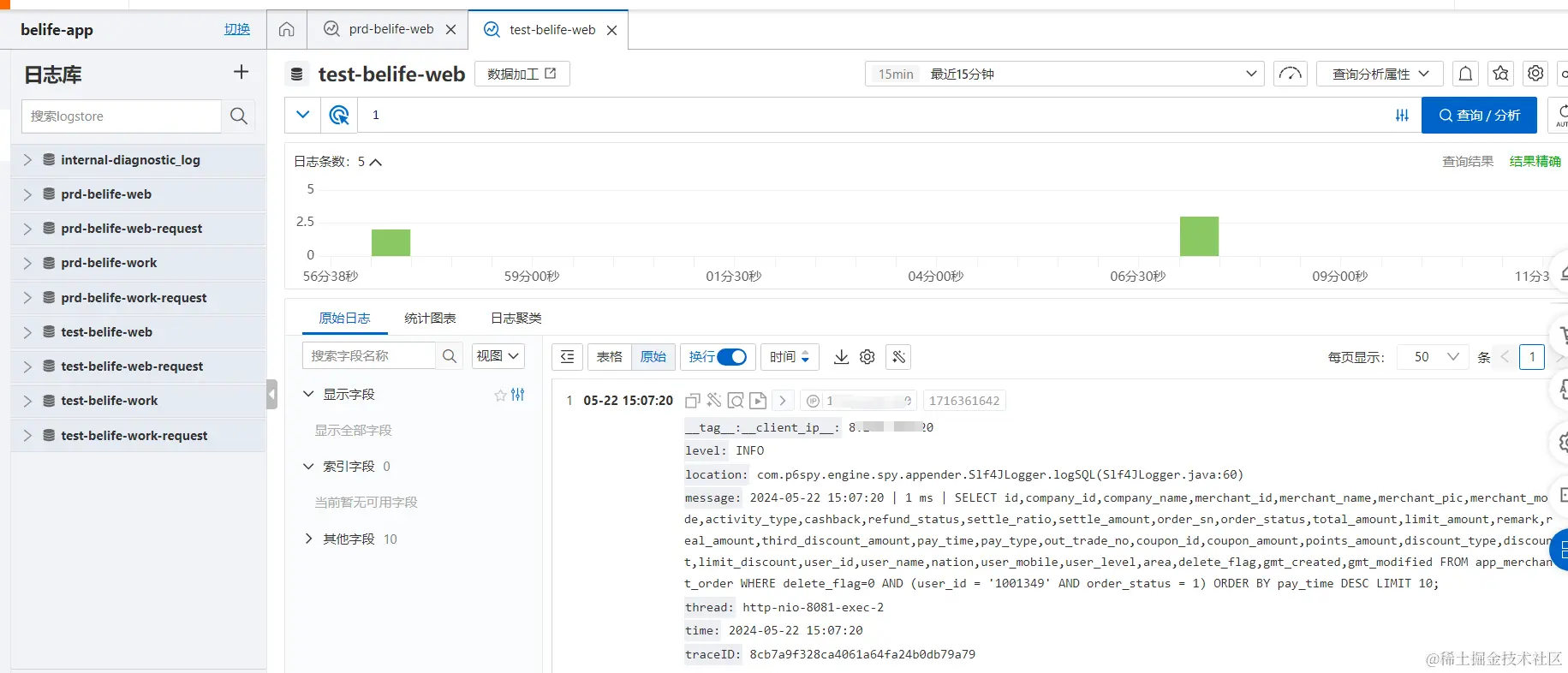Switch to 原始日志 tab

pyautogui.click(x=344, y=319)
